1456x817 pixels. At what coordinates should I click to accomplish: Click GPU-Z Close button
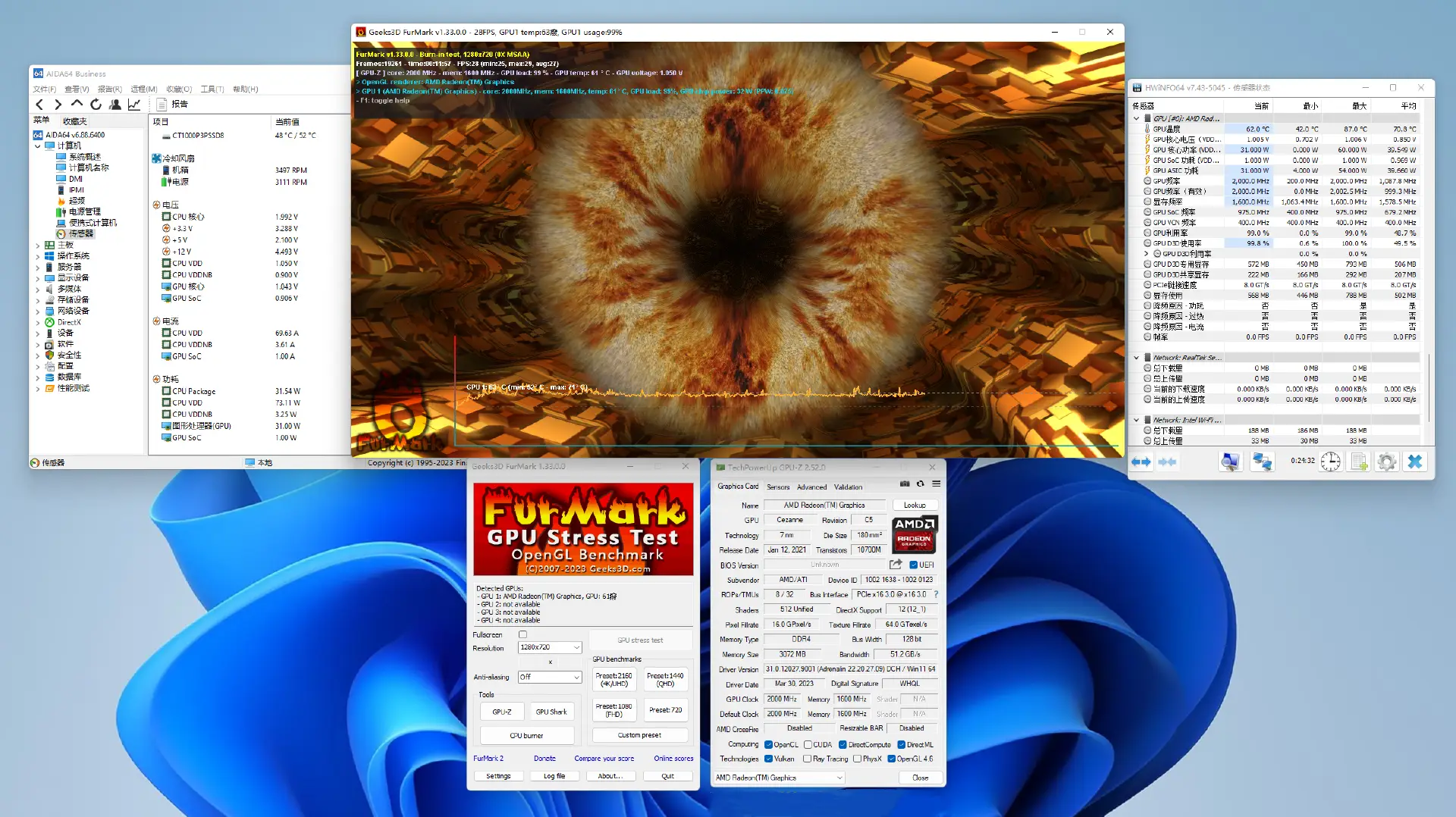pyautogui.click(x=920, y=778)
